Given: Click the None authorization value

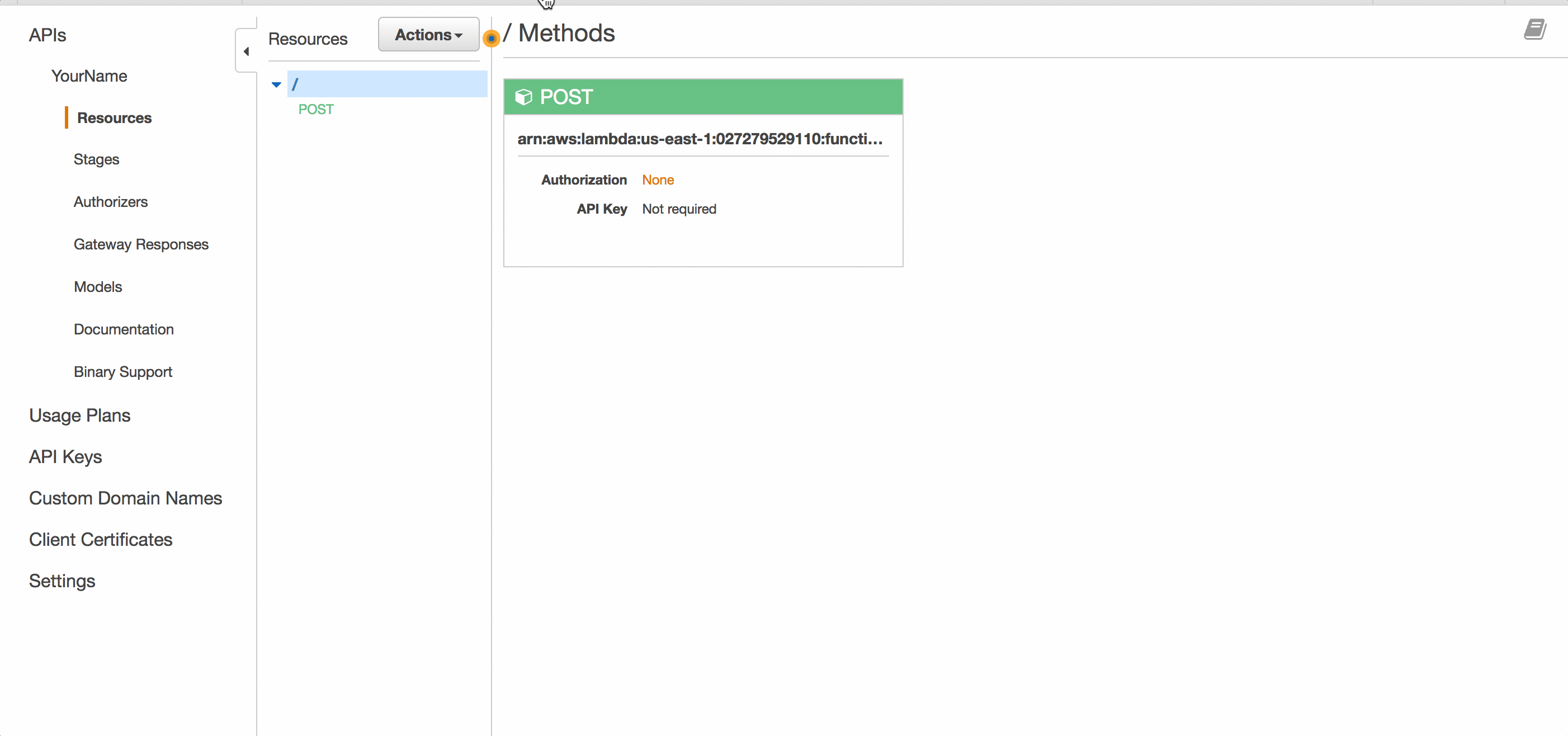Looking at the screenshot, I should pos(658,180).
